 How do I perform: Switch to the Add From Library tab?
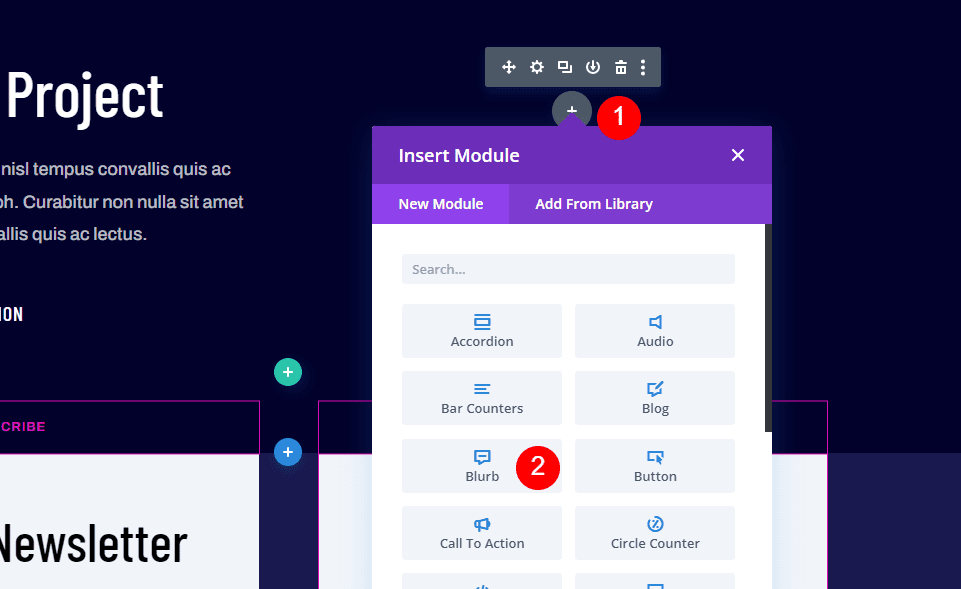[594, 204]
